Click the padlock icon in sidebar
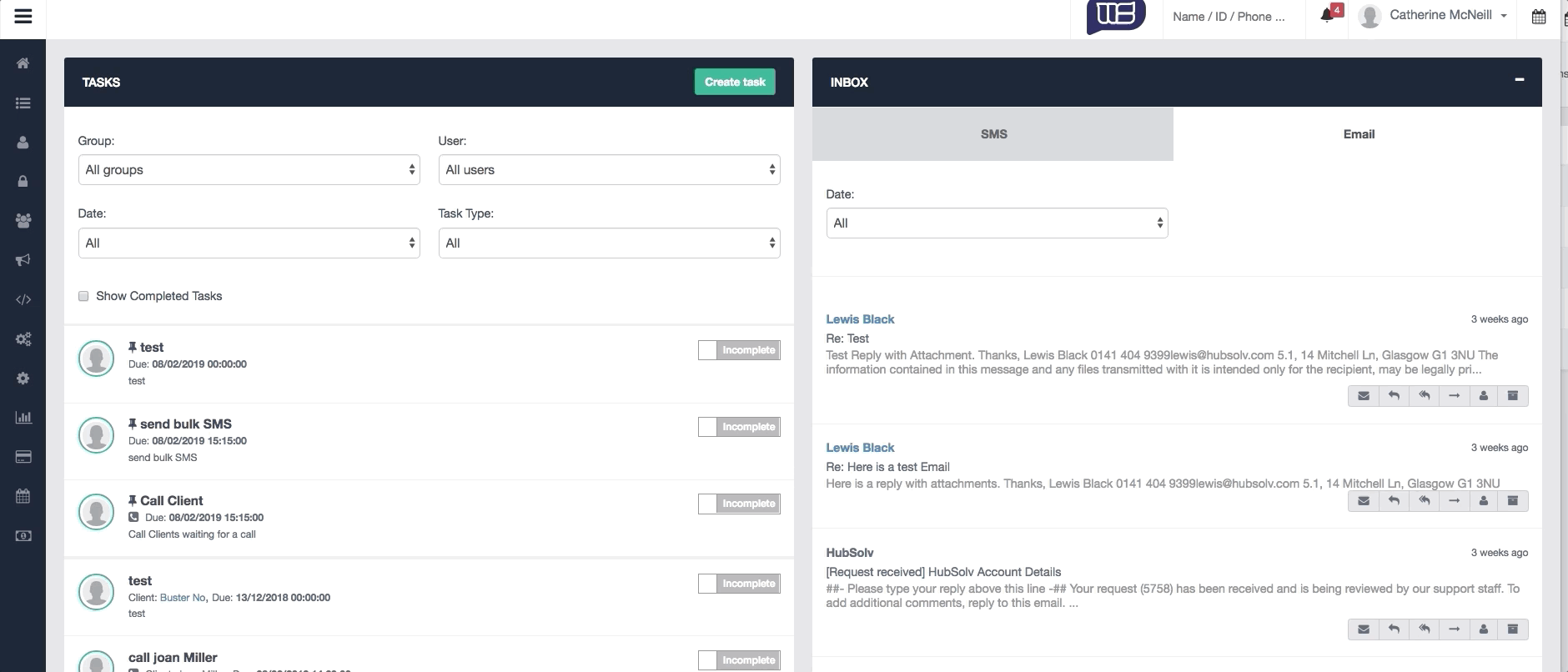The height and width of the screenshot is (672, 1568). coord(23,182)
